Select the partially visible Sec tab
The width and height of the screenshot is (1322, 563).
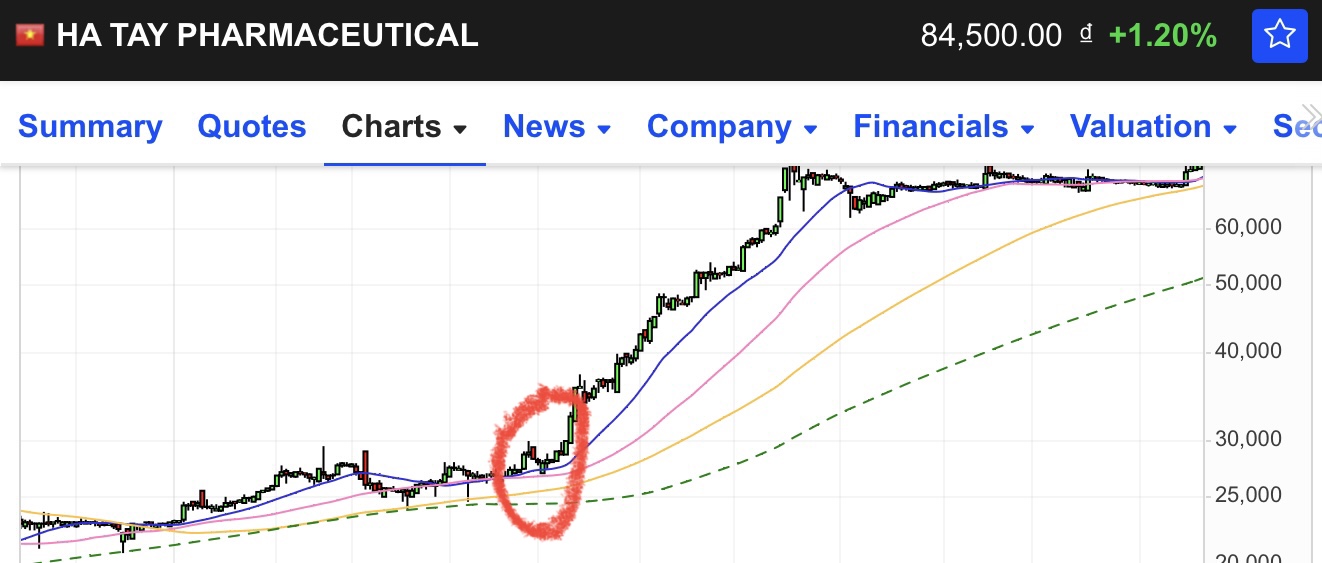(x=1296, y=127)
